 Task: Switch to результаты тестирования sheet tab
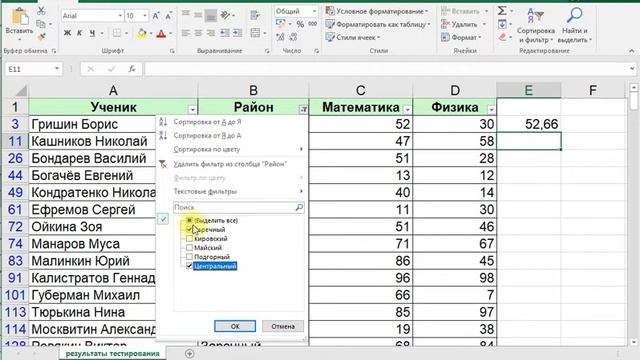(x=113, y=353)
